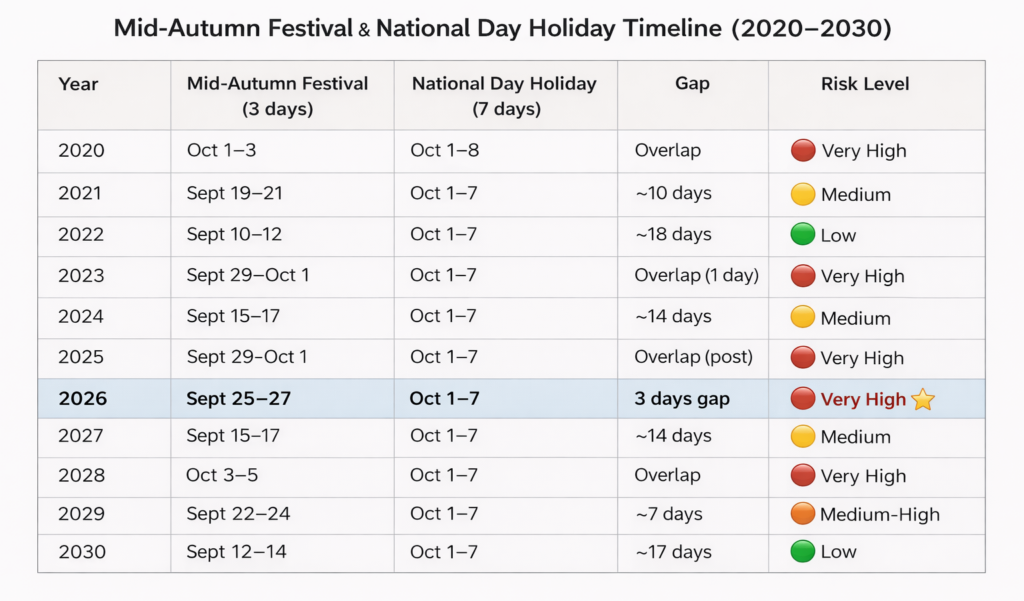The width and height of the screenshot is (1024, 601).
Task: Click the yellow circle in 2027 row
Action: [x=803, y=436]
